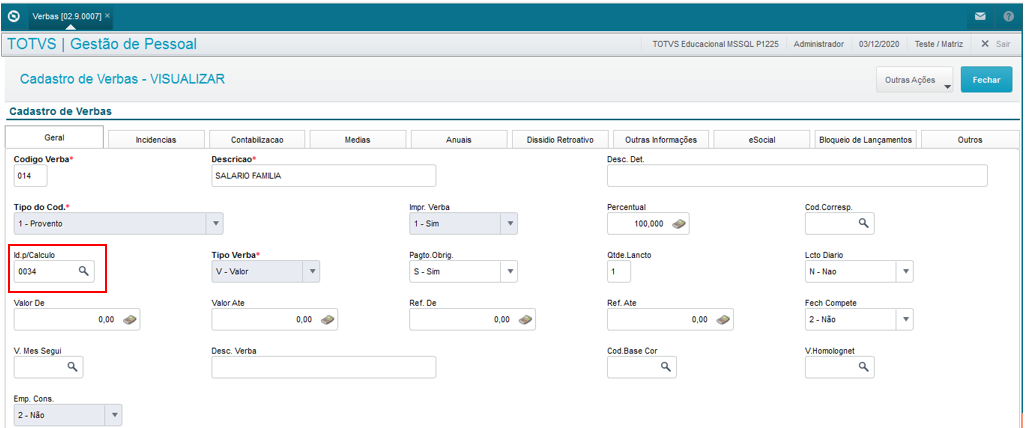Open the Outras Ações dropdown menu
This screenshot has height=428, width=1026.
click(x=915, y=80)
